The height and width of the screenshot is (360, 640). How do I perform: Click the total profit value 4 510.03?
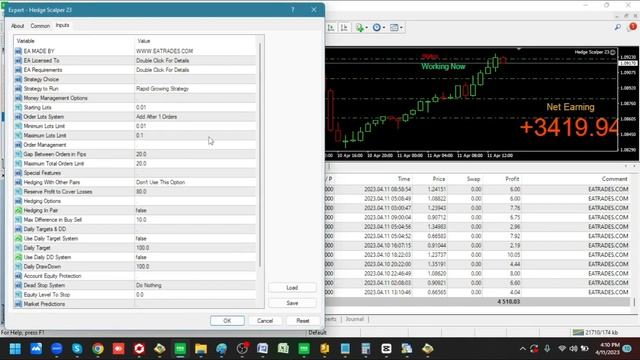(x=509, y=302)
